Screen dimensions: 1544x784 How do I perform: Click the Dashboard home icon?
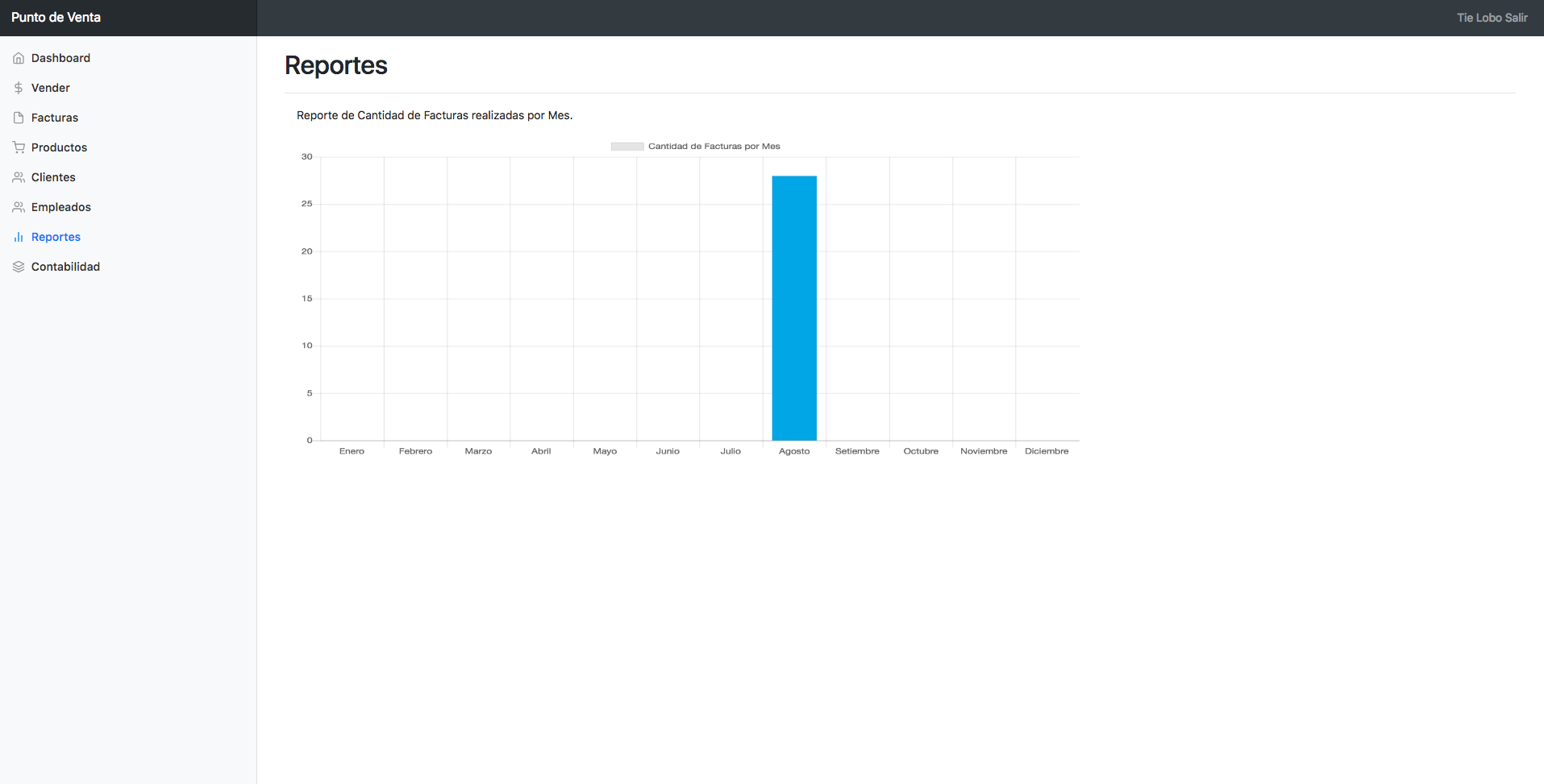point(19,58)
